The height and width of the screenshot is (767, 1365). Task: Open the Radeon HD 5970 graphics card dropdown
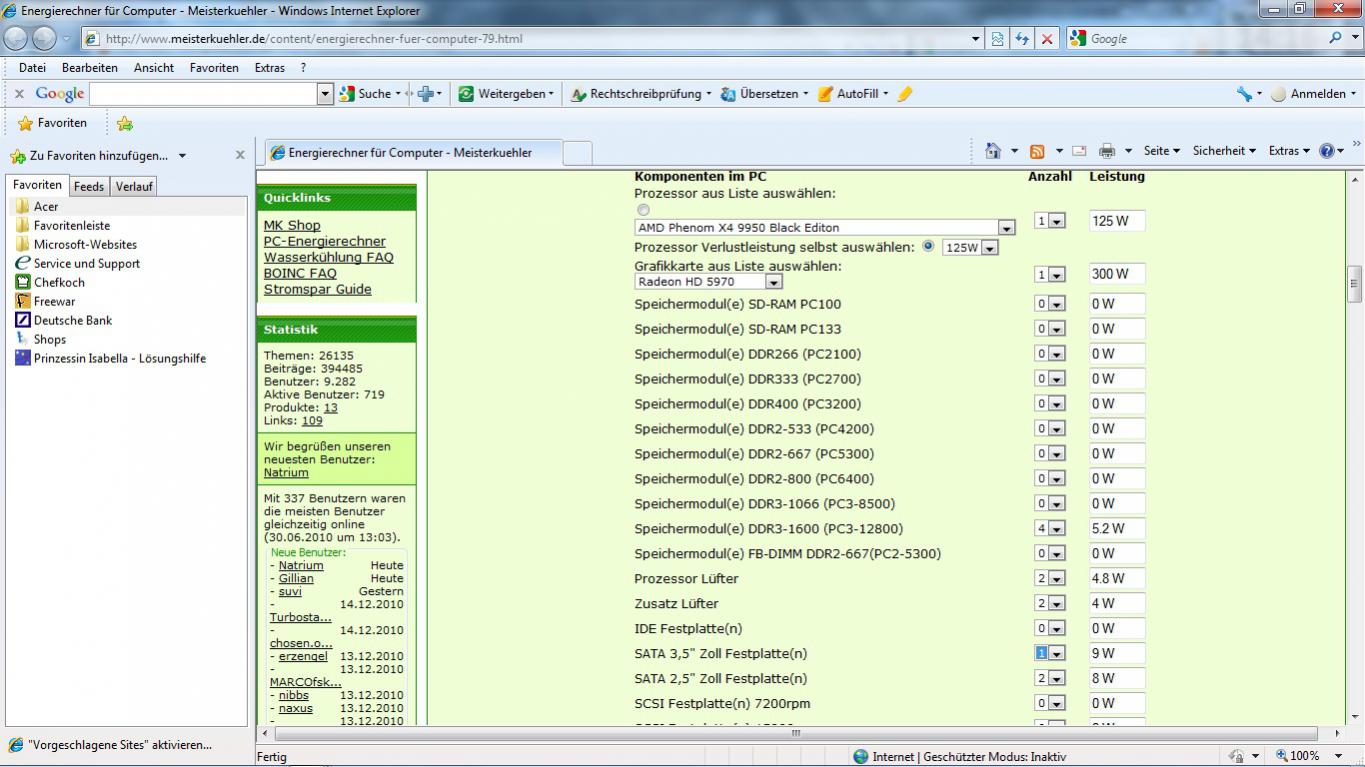(x=708, y=282)
